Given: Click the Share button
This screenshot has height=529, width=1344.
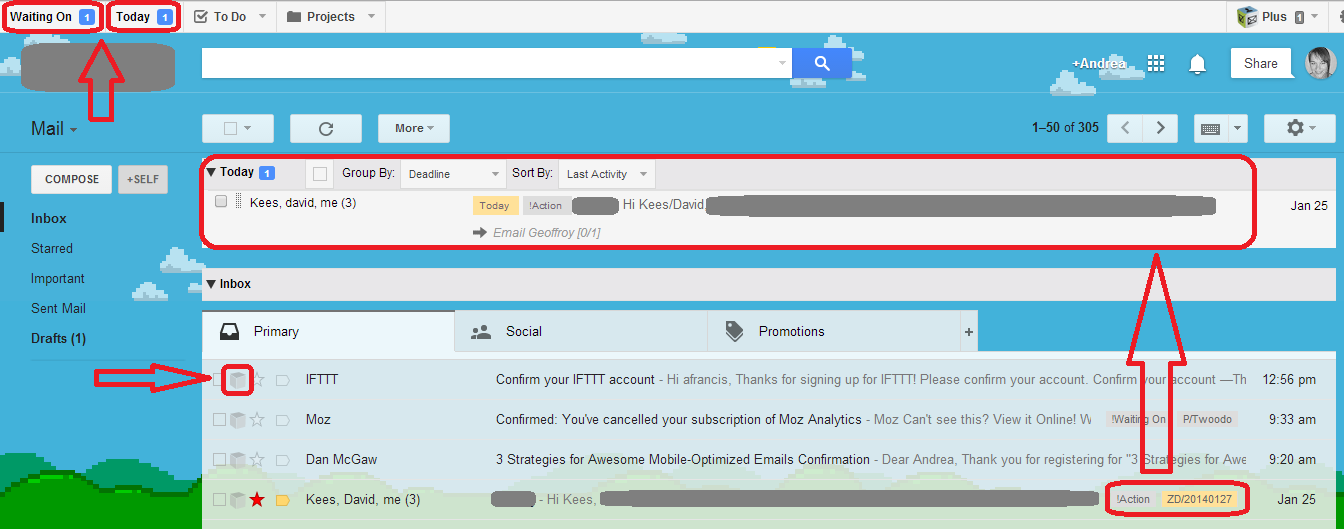Looking at the screenshot, I should click(x=1261, y=63).
